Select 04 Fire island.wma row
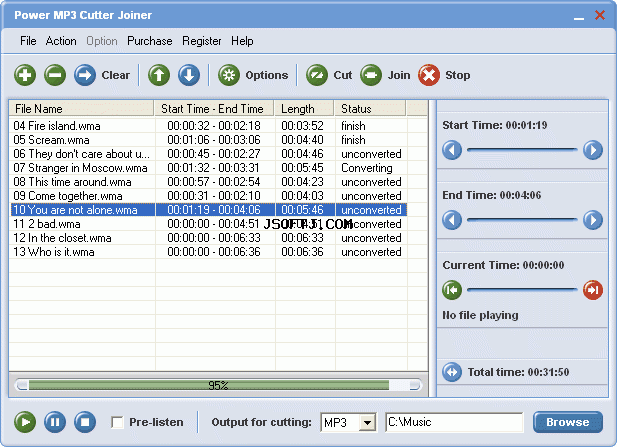This screenshot has width=617, height=447. (209, 126)
